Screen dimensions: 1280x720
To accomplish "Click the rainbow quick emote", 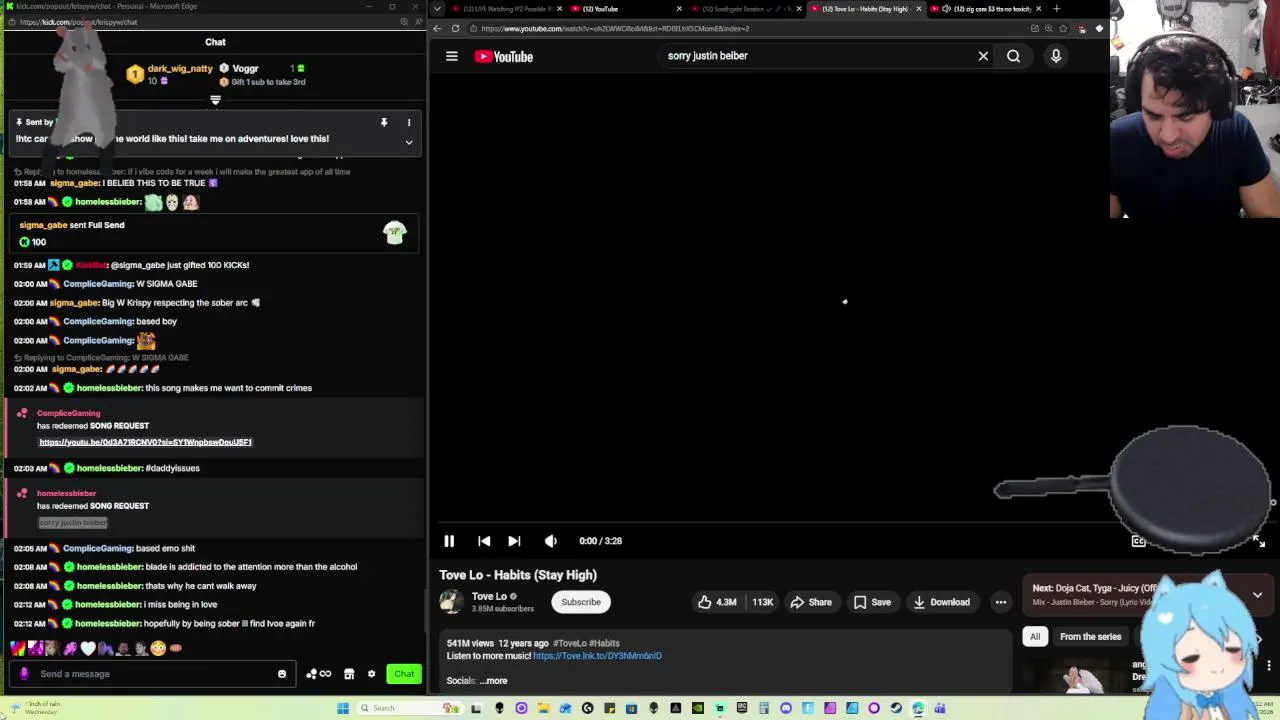I will (x=18, y=648).
